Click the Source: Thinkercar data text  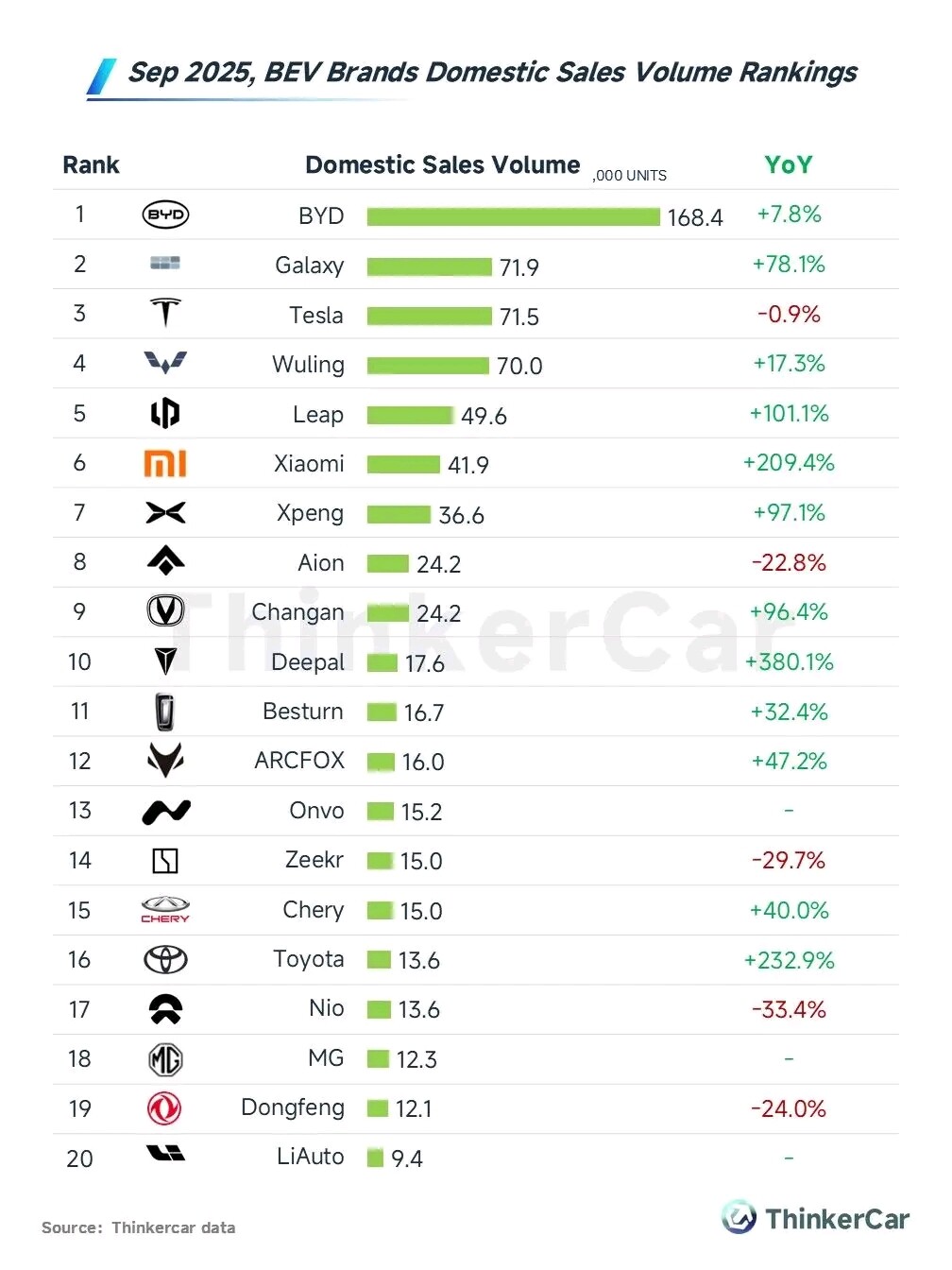(139, 1227)
